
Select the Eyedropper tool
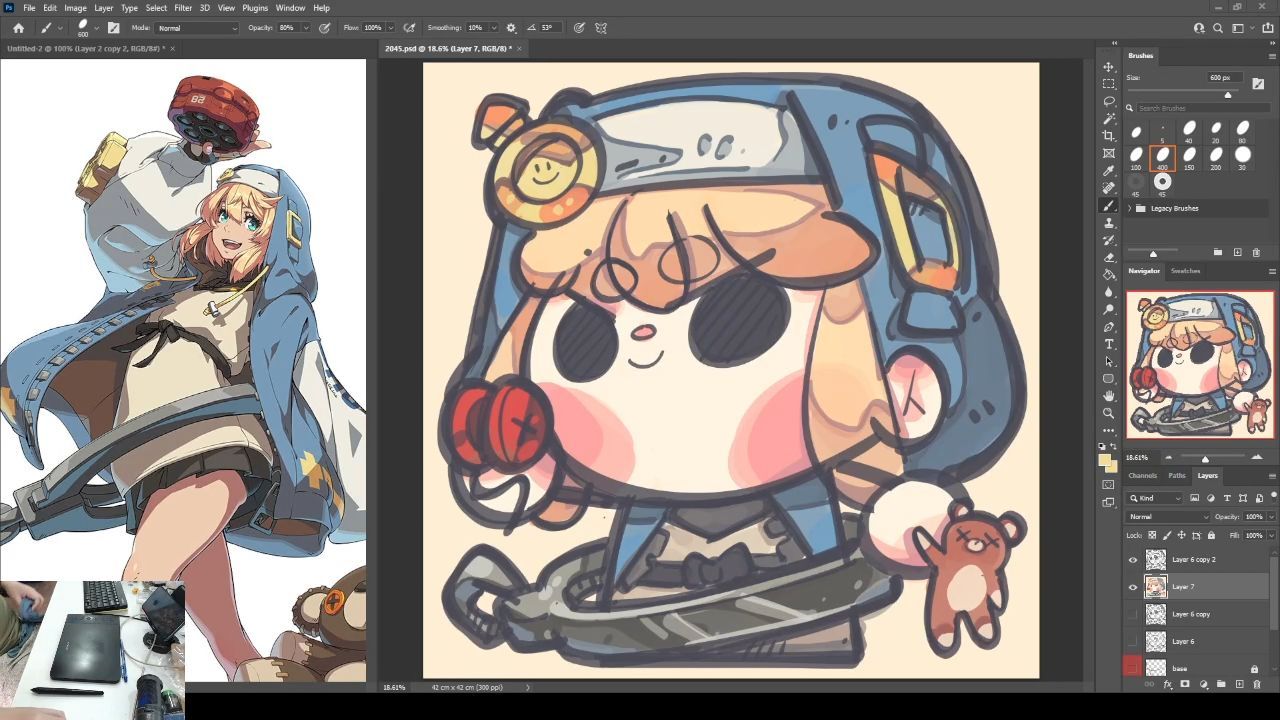point(1108,171)
